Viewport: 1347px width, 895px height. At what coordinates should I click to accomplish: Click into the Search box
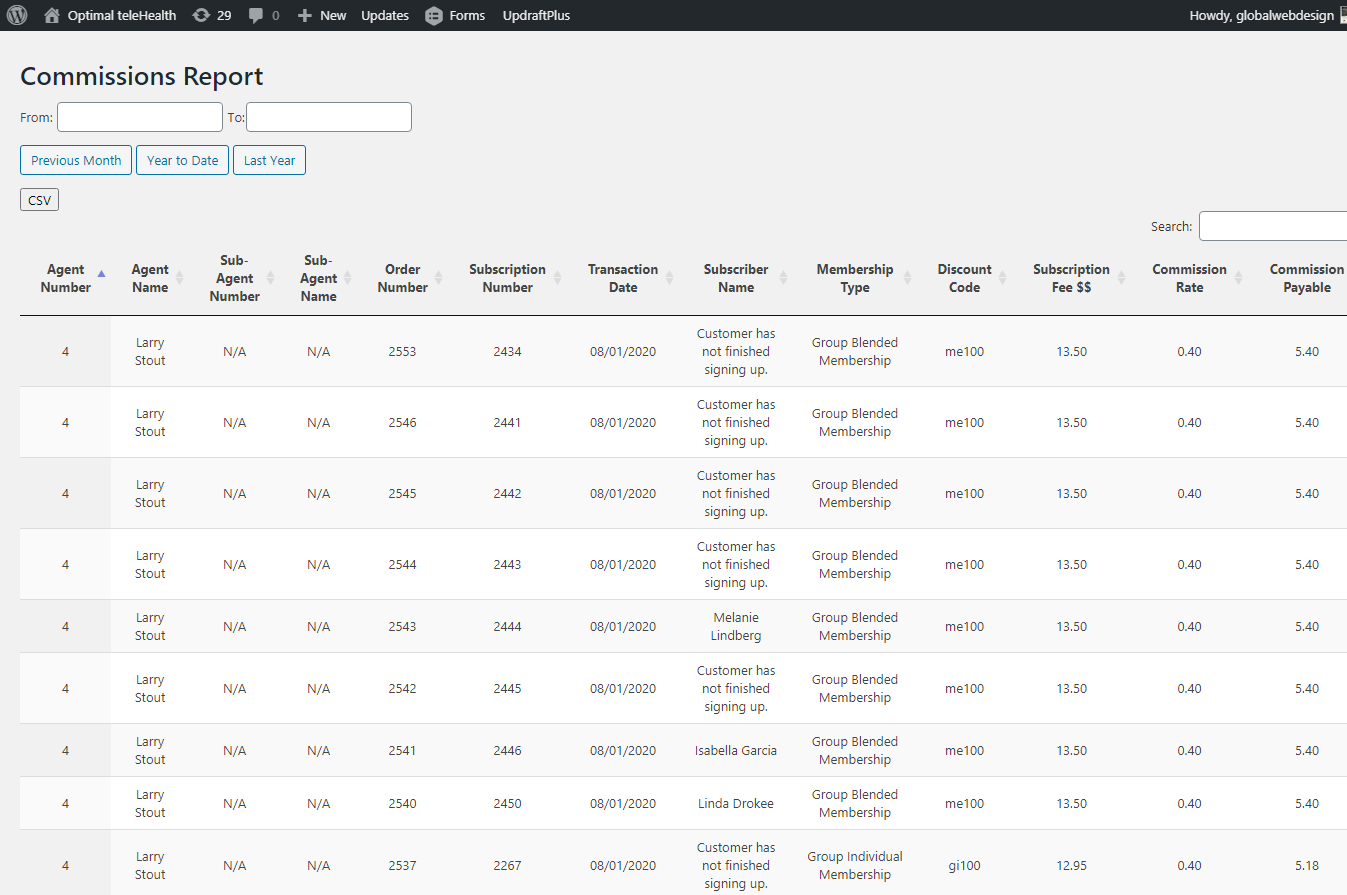[x=1273, y=226]
